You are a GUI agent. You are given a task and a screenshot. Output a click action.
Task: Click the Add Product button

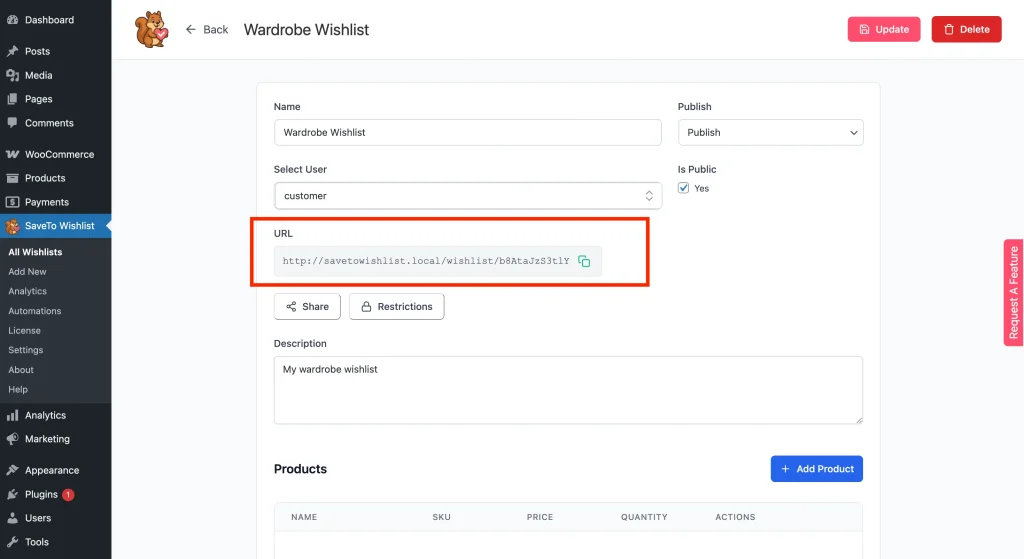pos(816,469)
